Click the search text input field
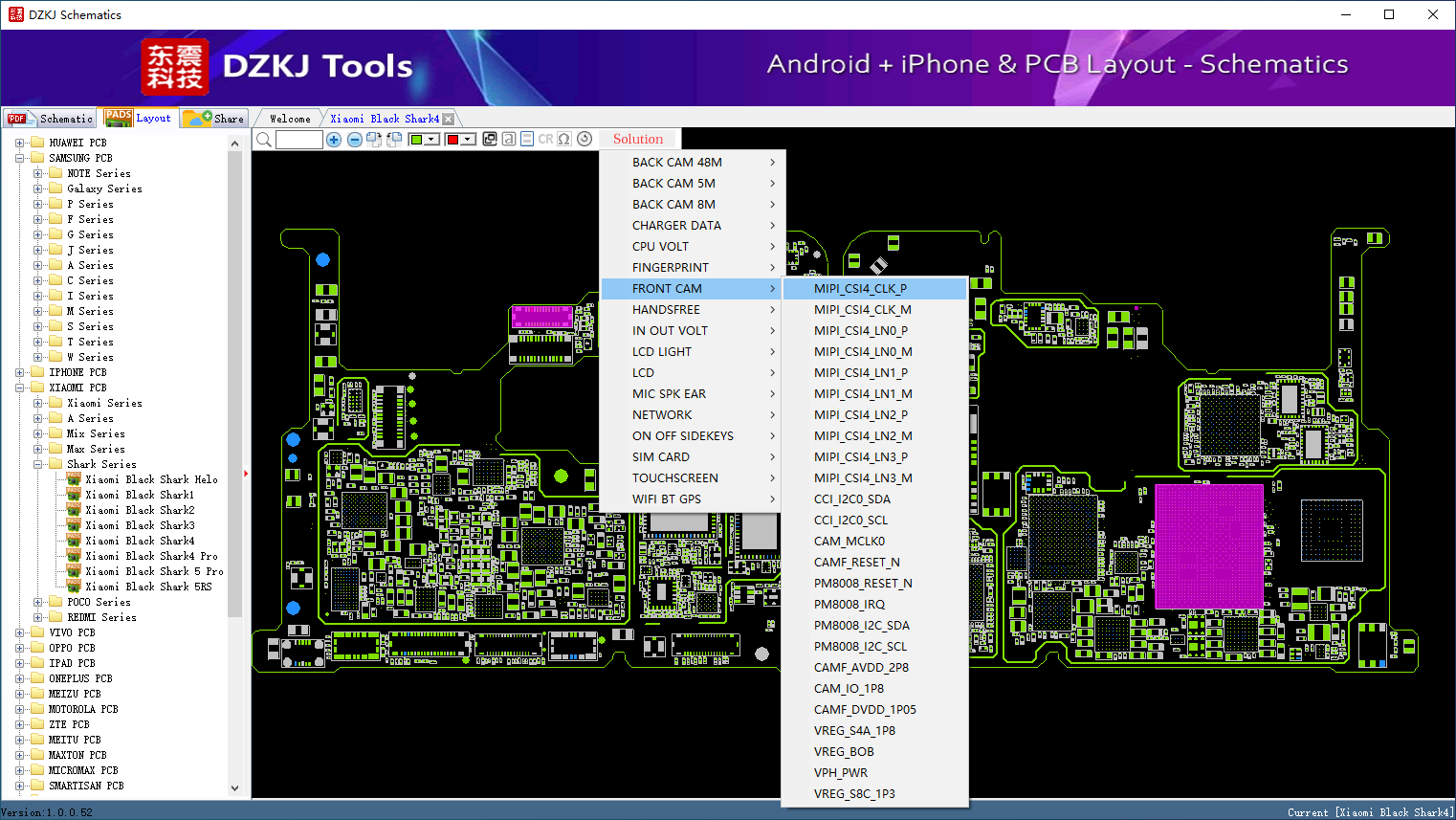The image size is (1456, 820). (x=299, y=140)
